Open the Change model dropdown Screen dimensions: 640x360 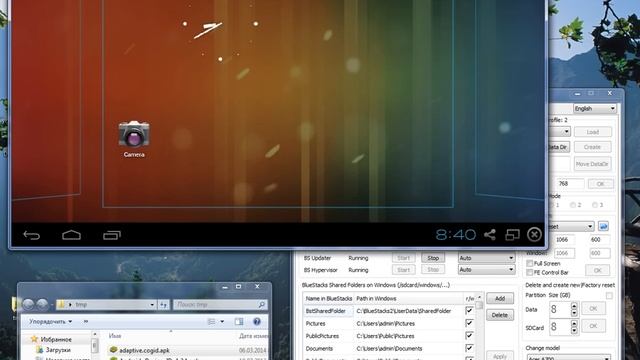tap(569, 357)
